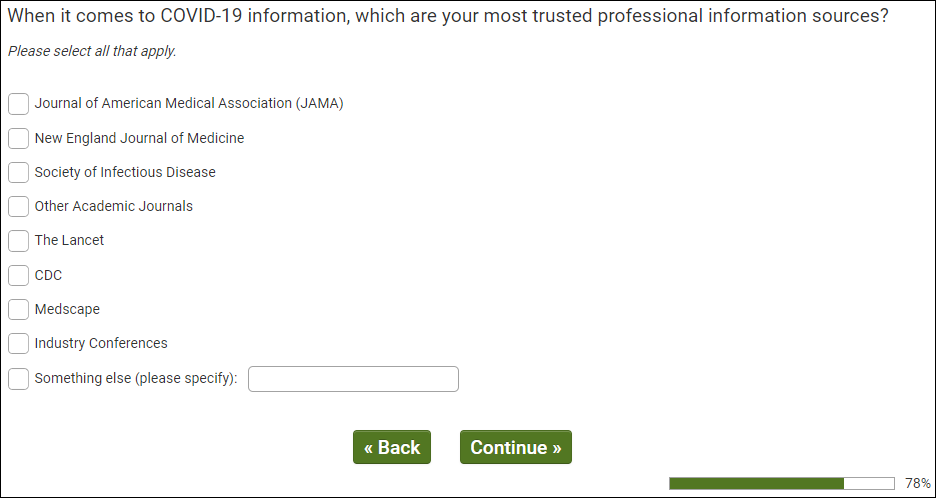Select the CDC checkbox

(18, 275)
